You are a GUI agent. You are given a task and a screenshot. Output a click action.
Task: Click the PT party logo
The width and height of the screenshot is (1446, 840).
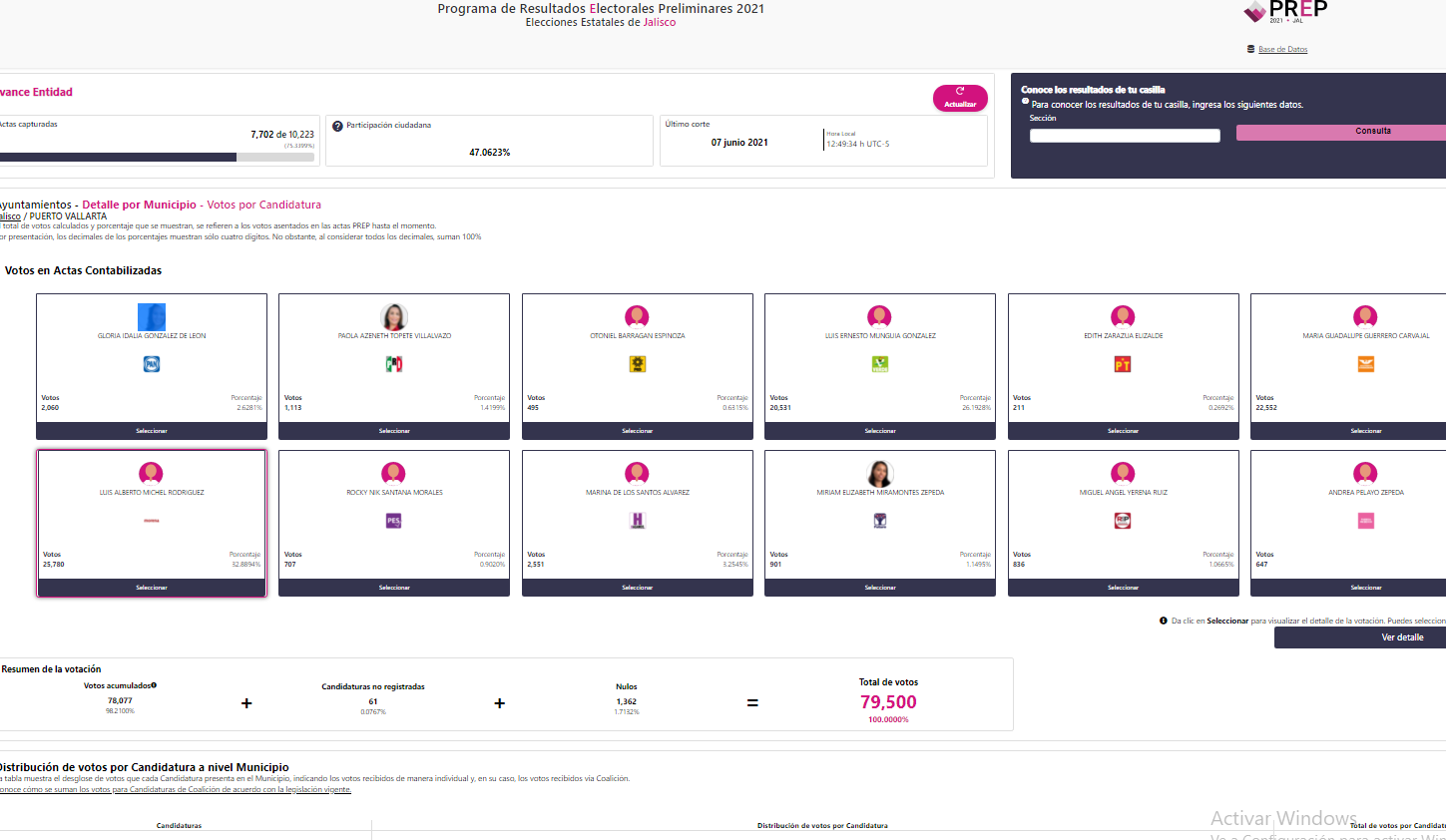coord(1123,364)
